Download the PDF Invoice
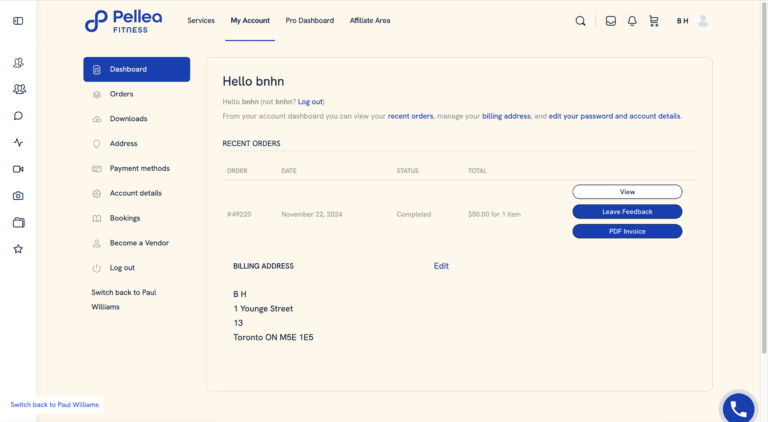768x422 pixels. coord(627,231)
